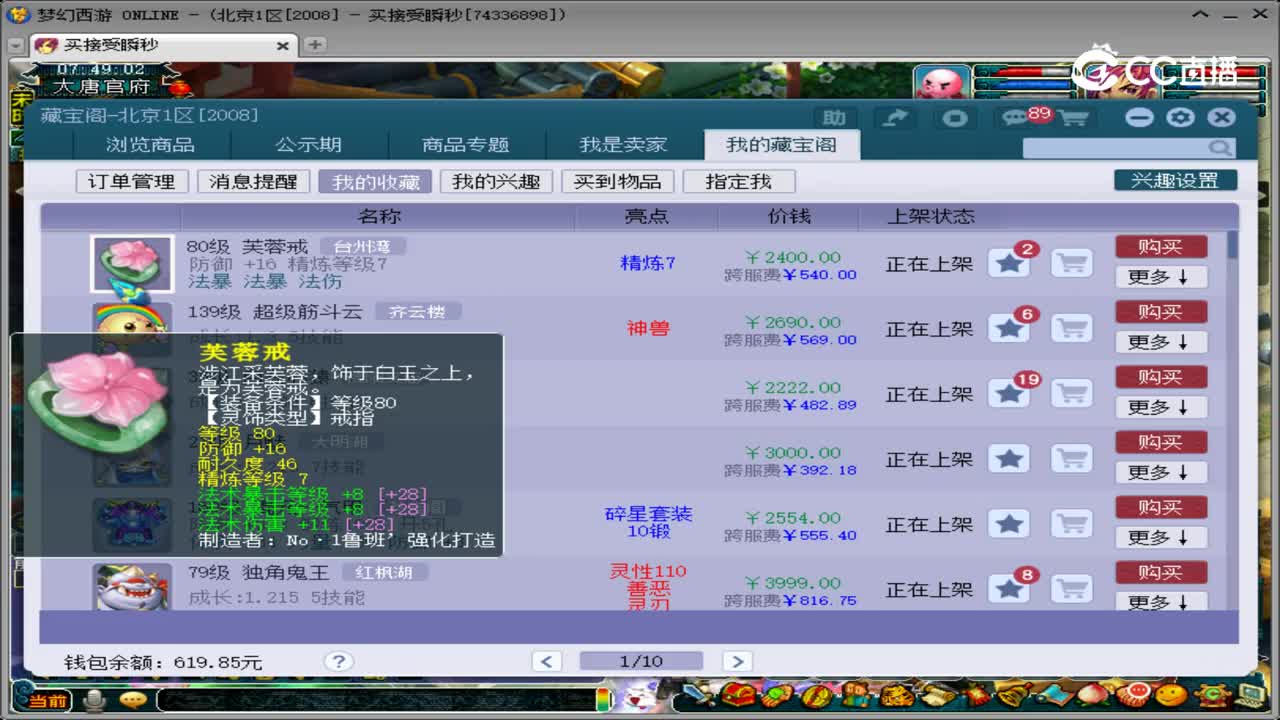Switch to 公示期 tab
Image resolution: width=1280 pixels, height=720 pixels.
coord(308,145)
